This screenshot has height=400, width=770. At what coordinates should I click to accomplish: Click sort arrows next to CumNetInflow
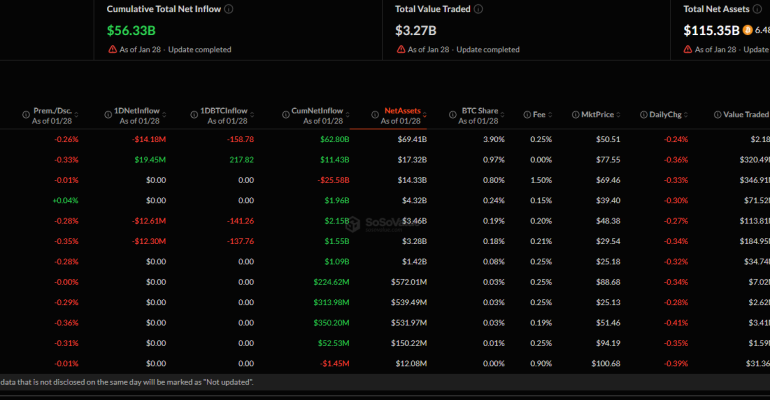[x=347, y=115]
